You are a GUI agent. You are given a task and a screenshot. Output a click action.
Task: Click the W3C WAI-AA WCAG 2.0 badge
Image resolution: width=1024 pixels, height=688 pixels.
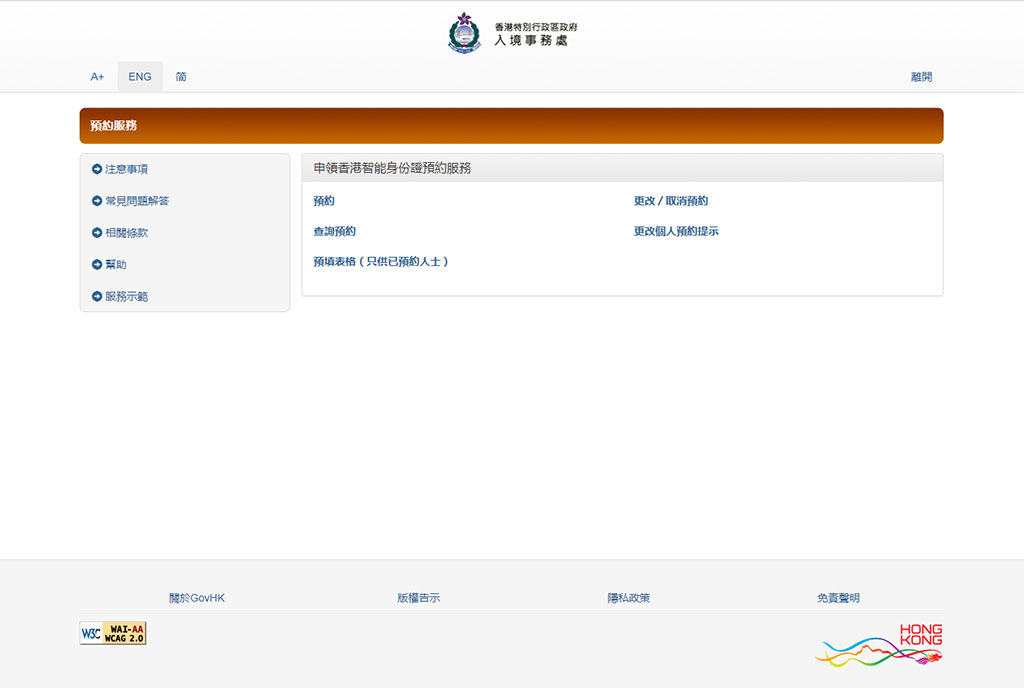pos(113,633)
